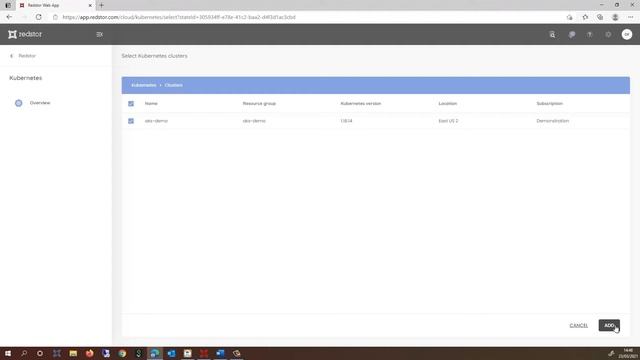Collapse the sidebar with the hamburger menu icon
The width and height of the screenshot is (640, 360).
click(100, 34)
